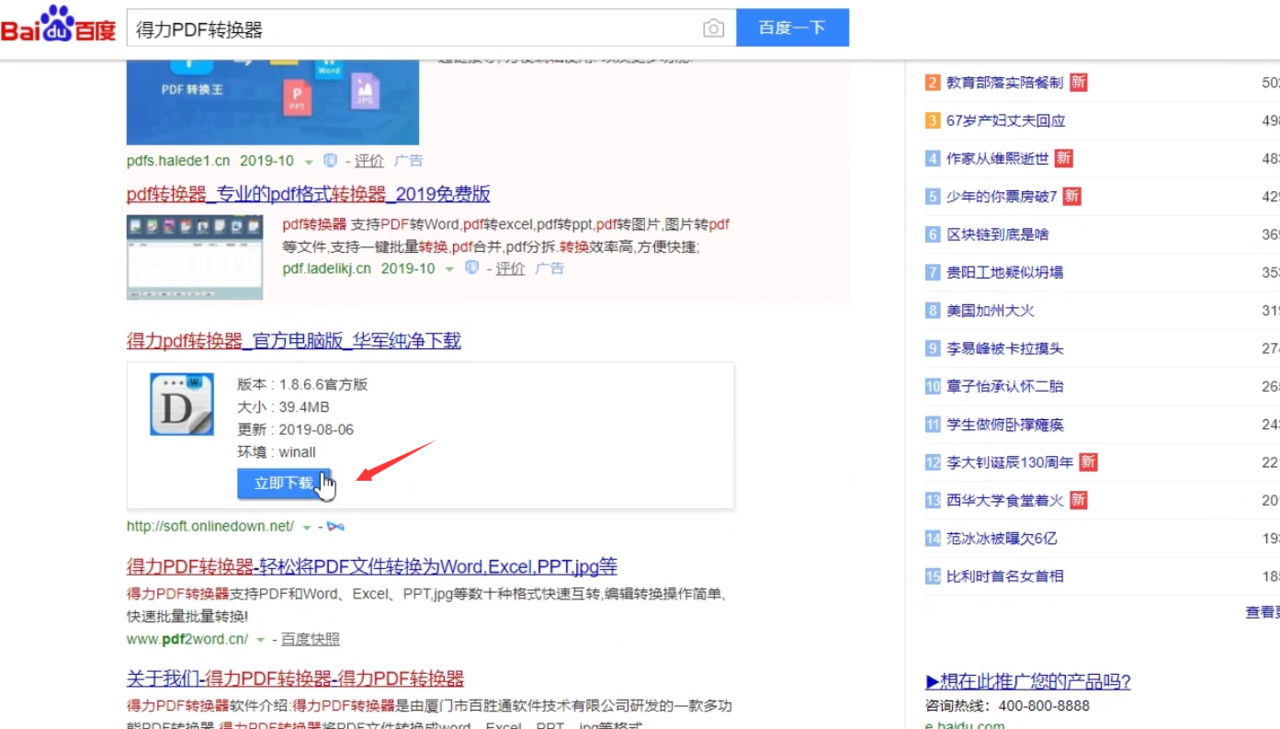Open hot search 贵阳工地疑似坍塌

pyautogui.click(x=1005, y=273)
